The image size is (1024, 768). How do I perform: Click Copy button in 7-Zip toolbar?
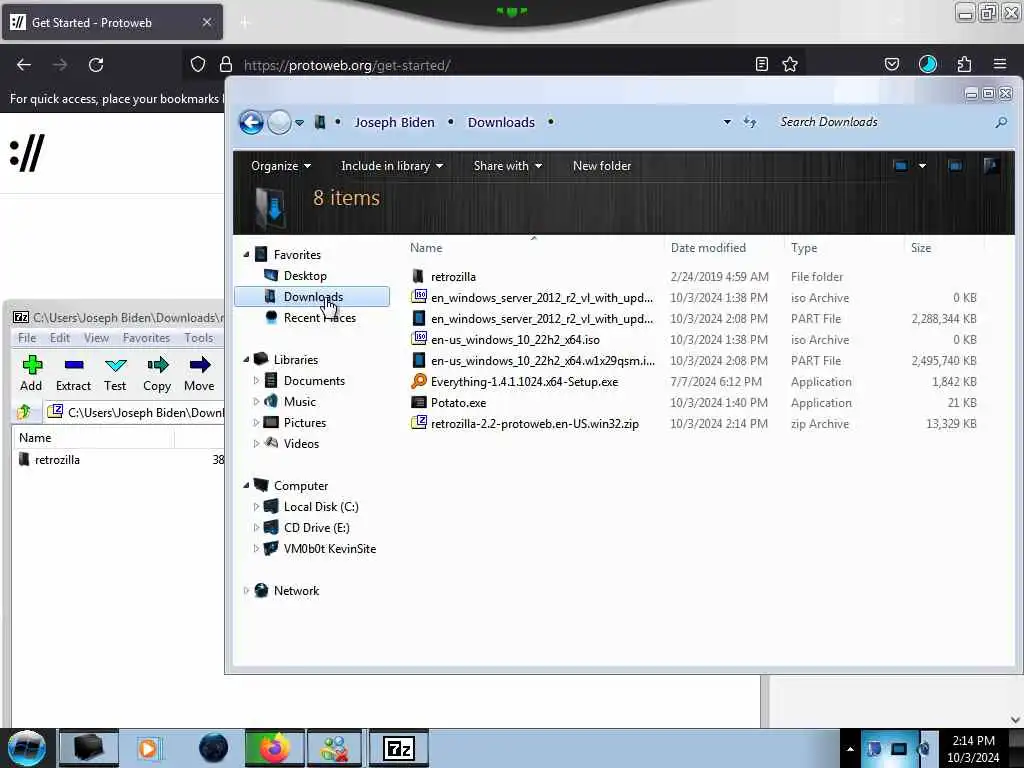[157, 374]
